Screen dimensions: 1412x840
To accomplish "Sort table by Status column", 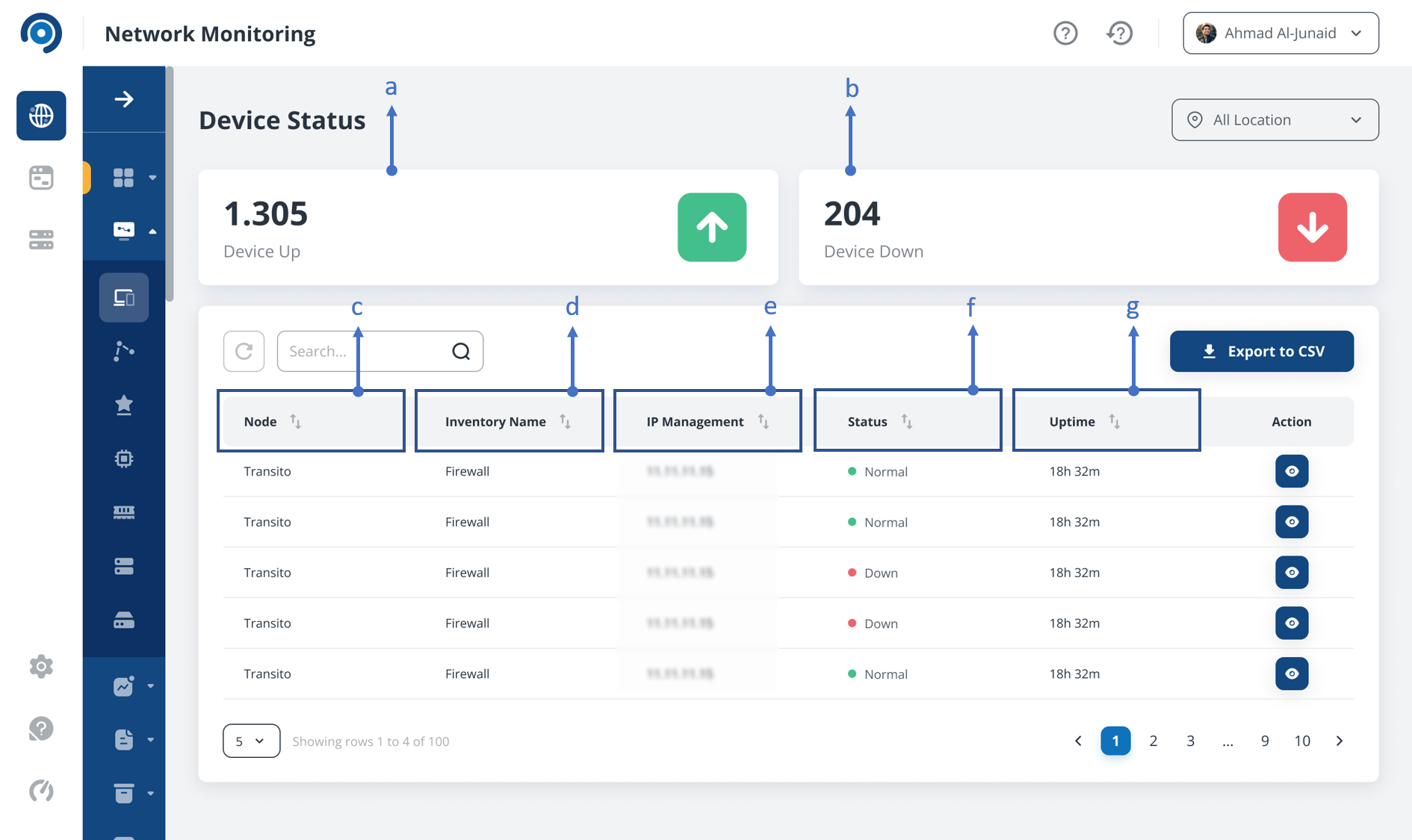I will tap(906, 422).
